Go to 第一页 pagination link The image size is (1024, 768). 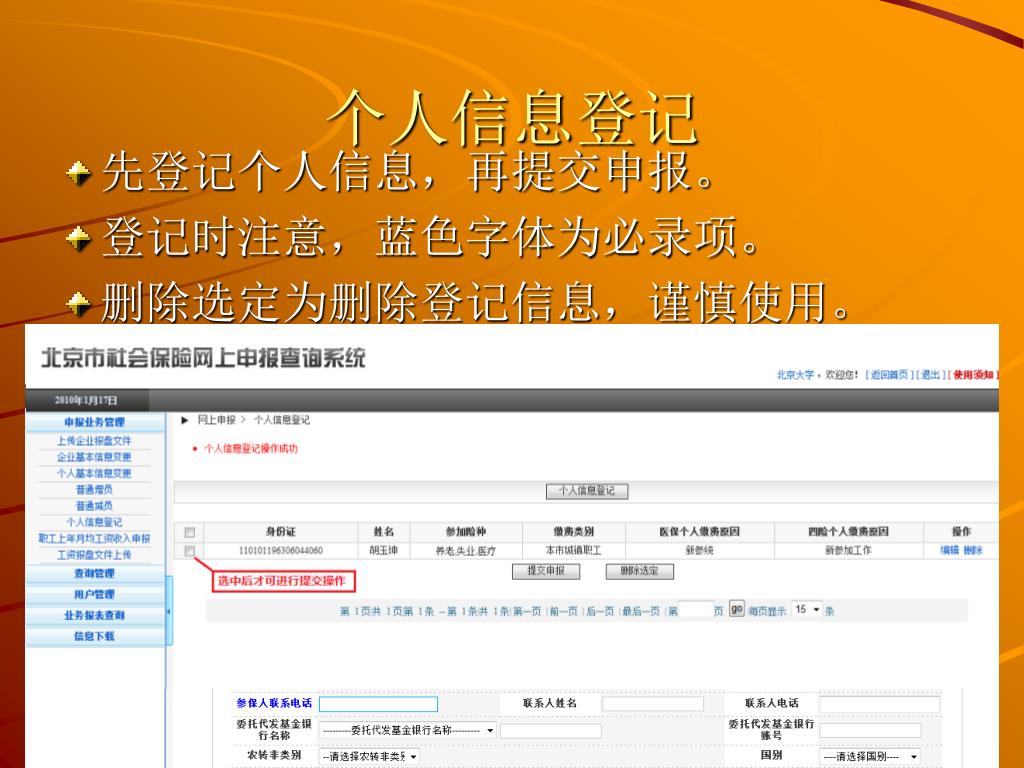[x=527, y=611]
